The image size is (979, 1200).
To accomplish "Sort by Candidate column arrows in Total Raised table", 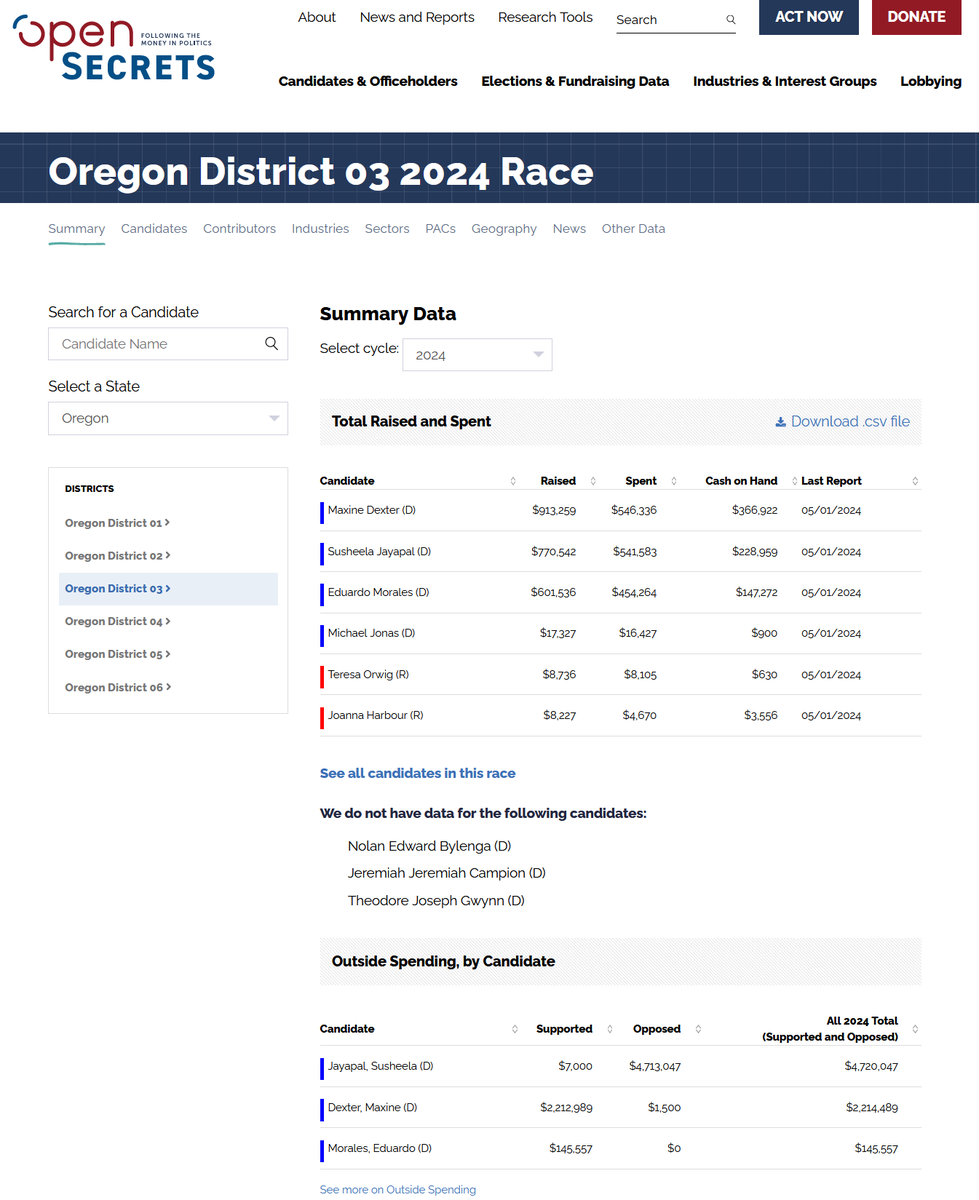I will pyautogui.click(x=513, y=481).
